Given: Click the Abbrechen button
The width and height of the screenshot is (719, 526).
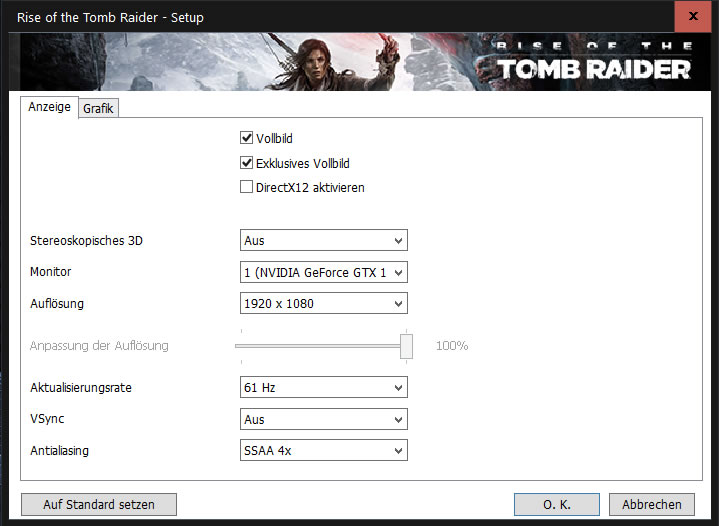Looking at the screenshot, I should [652, 504].
